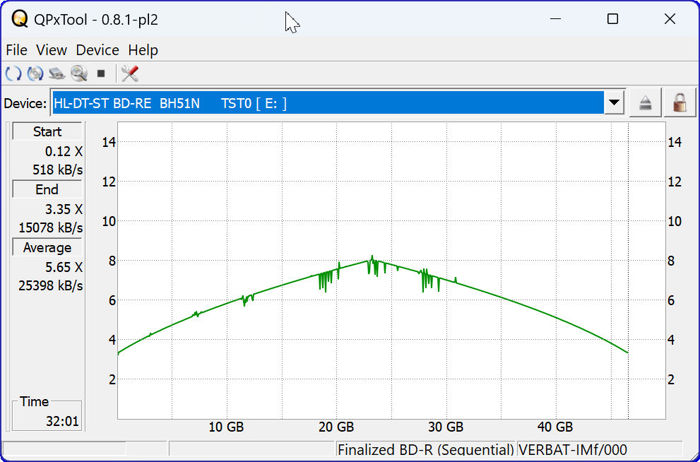The width and height of the screenshot is (700, 462).
Task: Open the Help menu
Action: pyautogui.click(x=143, y=50)
